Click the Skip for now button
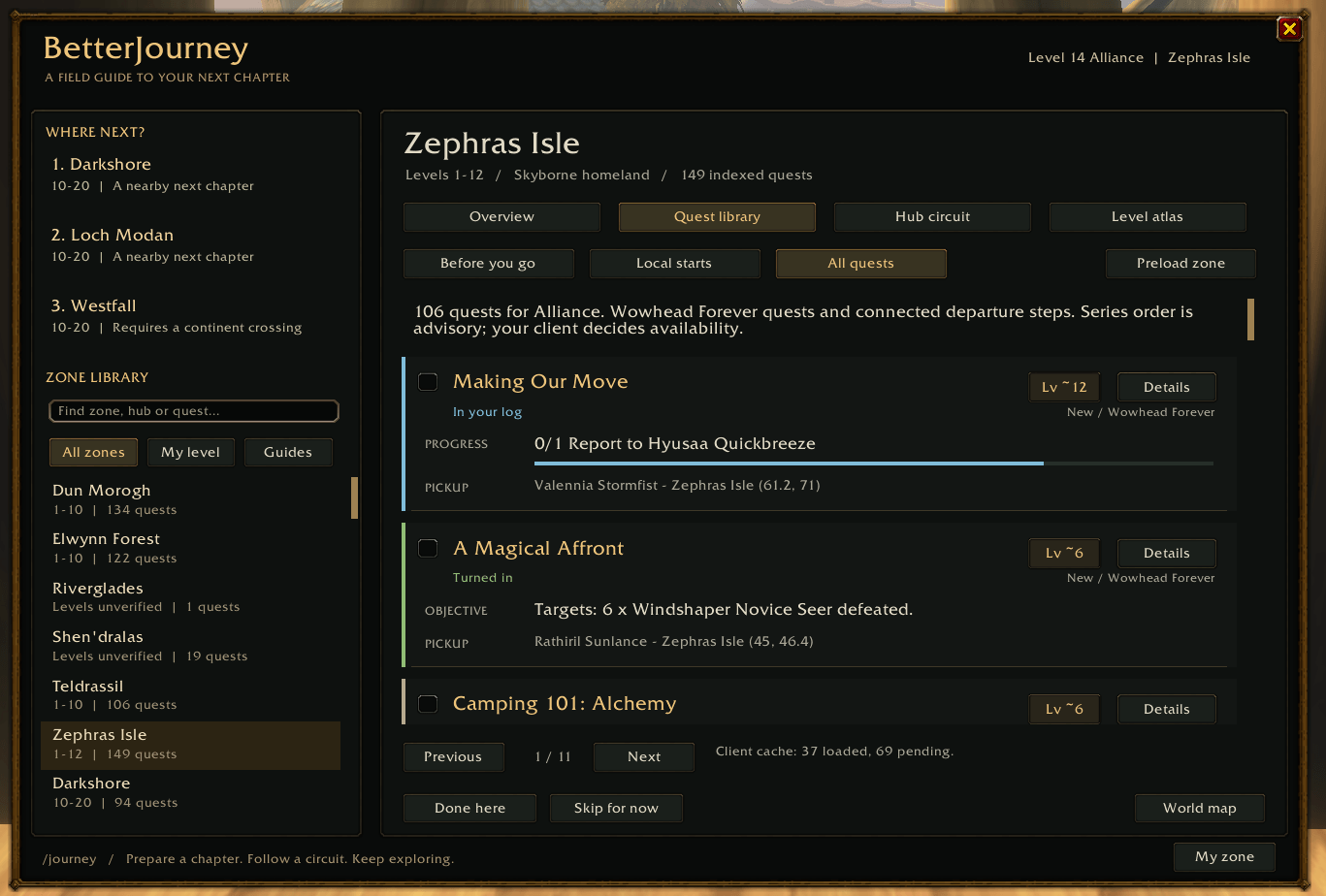 tap(616, 809)
